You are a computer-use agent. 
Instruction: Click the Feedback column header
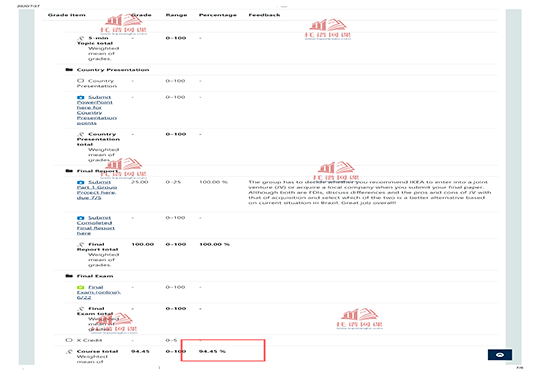[264, 15]
